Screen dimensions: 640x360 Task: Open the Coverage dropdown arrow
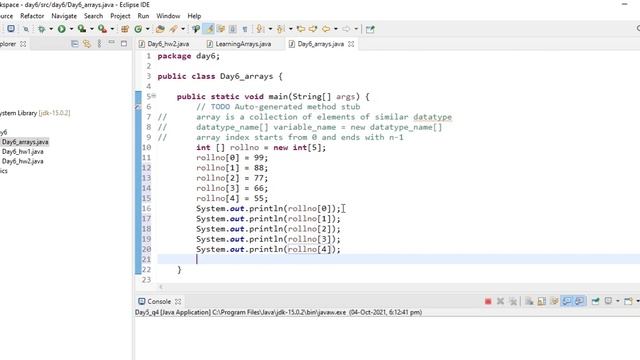[x=92, y=29]
